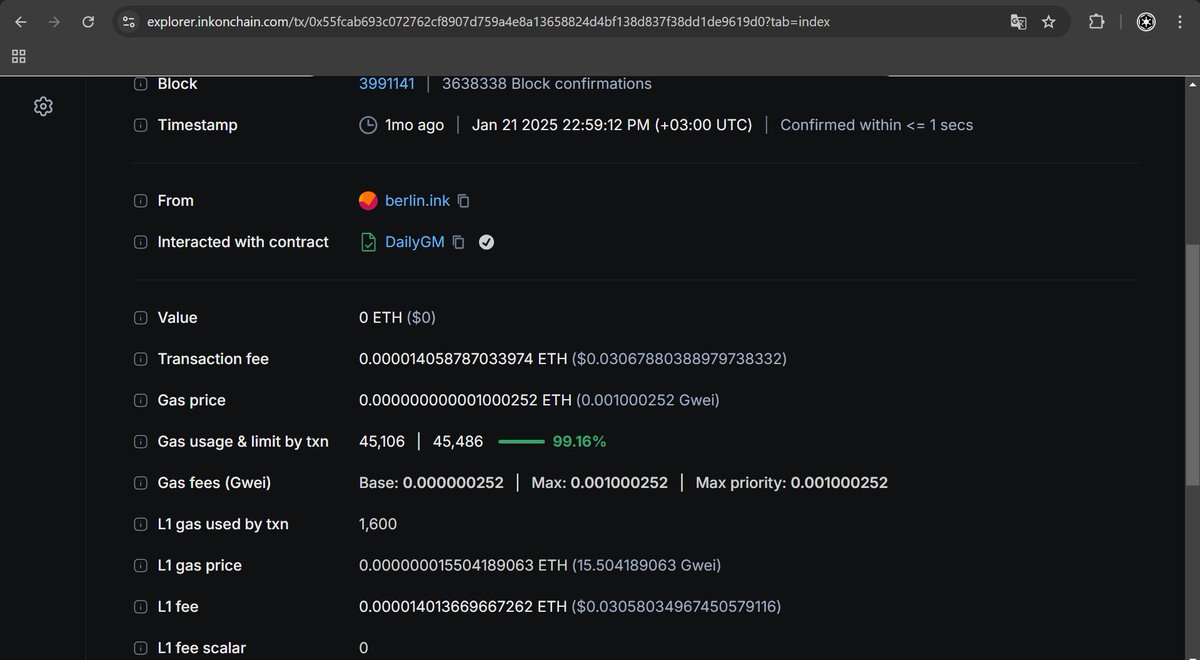1200x660 pixels.
Task: Click info icon for L1 gas used
Action: [140, 524]
